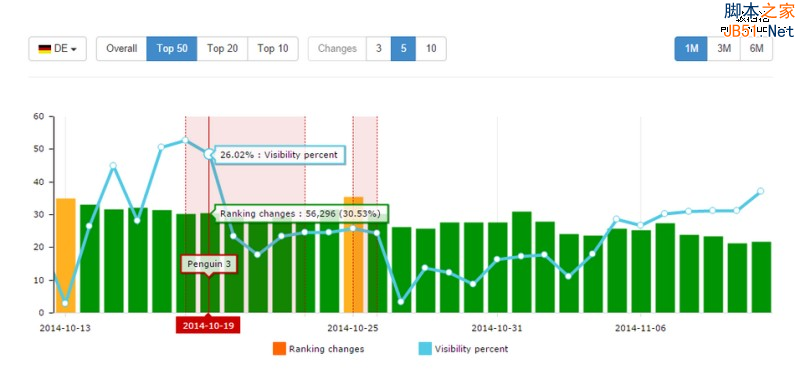
Task: Click the red 2014-10-19 date label
Action: click(208, 325)
